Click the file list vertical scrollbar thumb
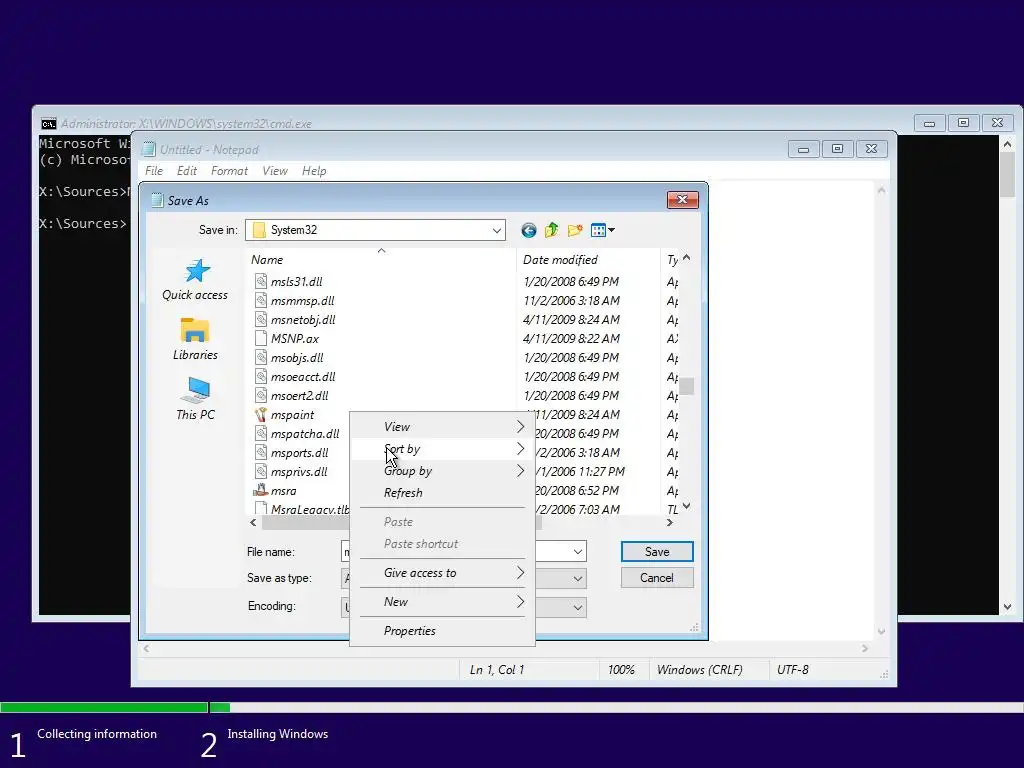The image size is (1024, 768). [686, 386]
